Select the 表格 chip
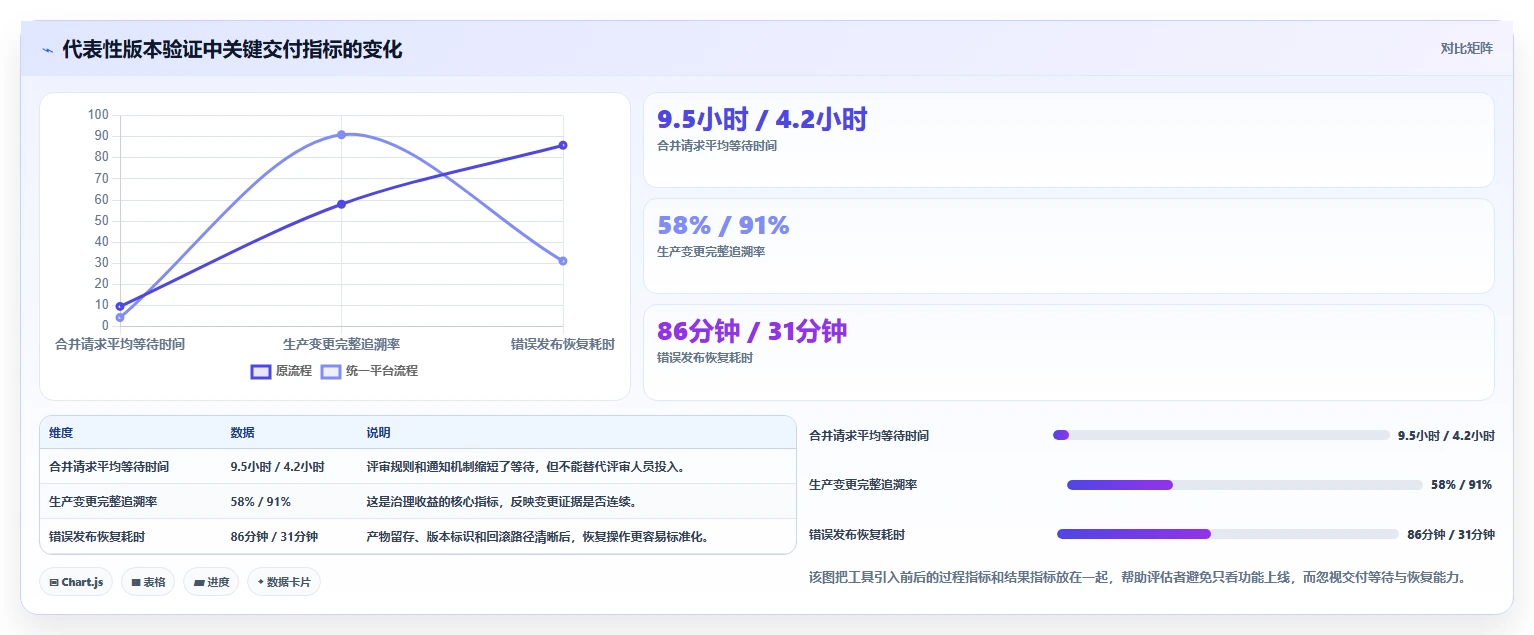 click(148, 582)
